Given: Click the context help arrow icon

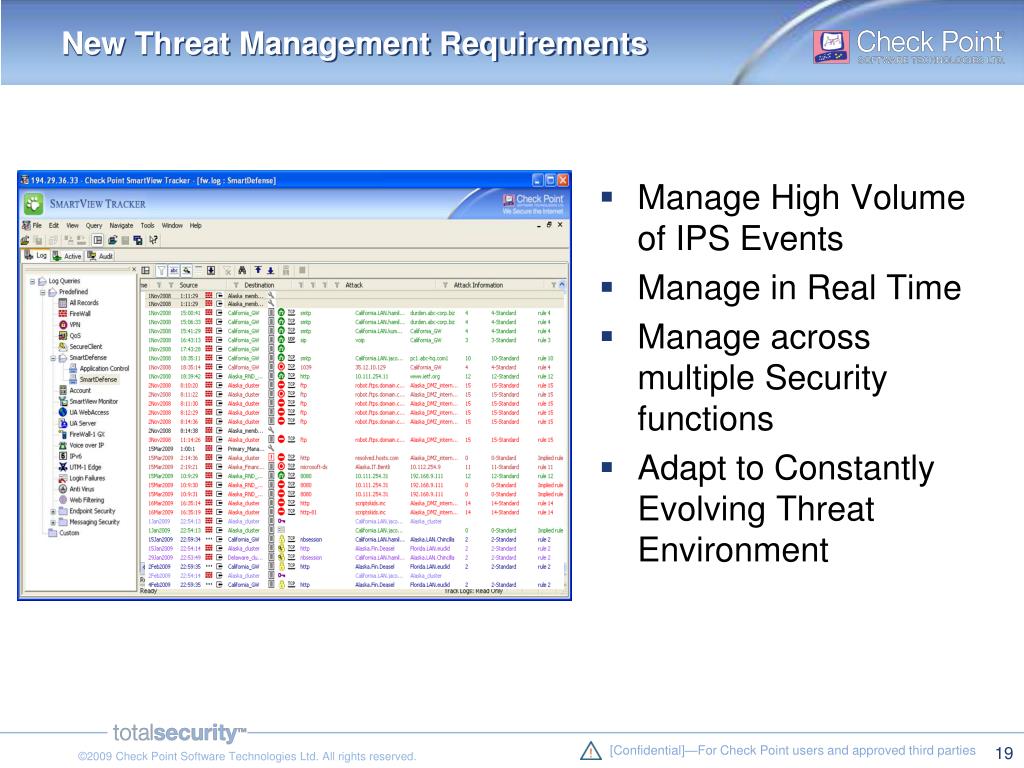Looking at the screenshot, I should click(153, 240).
